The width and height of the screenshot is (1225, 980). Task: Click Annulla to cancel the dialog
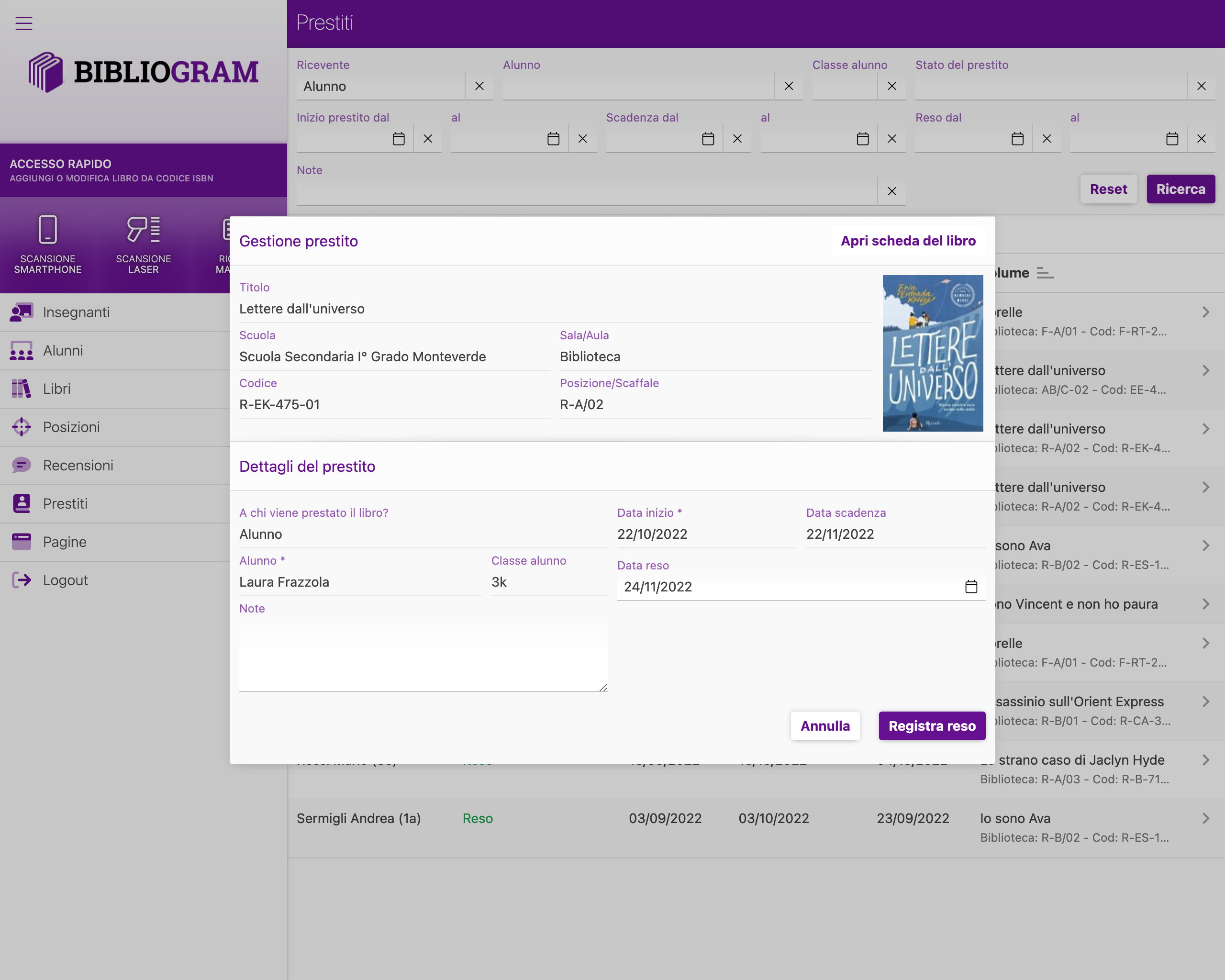pos(825,726)
